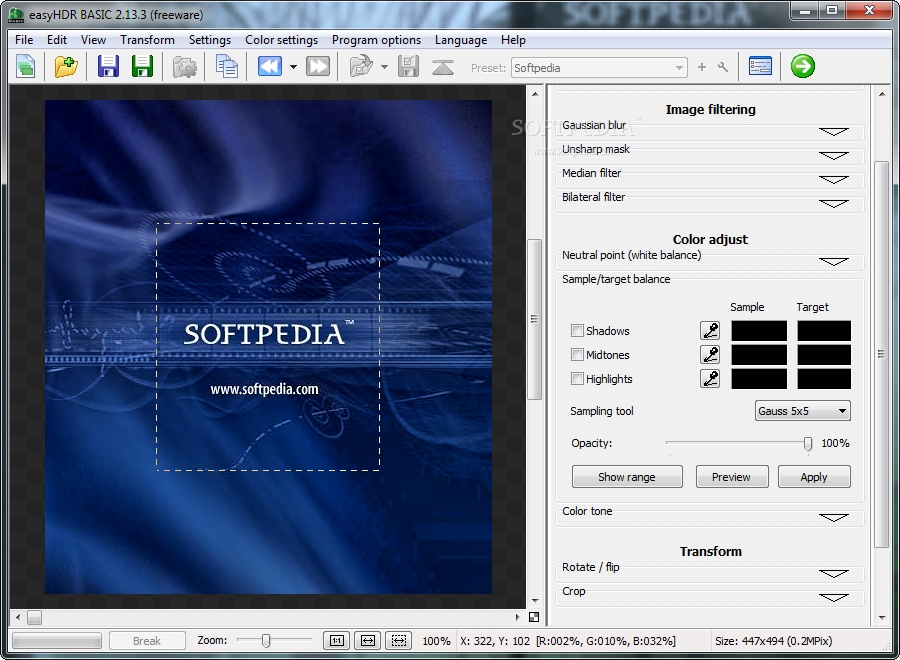Click the Midtones Target color swatch
Viewport: 900px width, 660px height.
824,355
